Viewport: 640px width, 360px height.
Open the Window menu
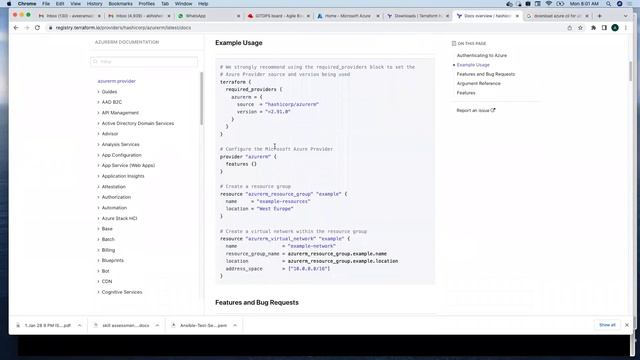point(183,4)
